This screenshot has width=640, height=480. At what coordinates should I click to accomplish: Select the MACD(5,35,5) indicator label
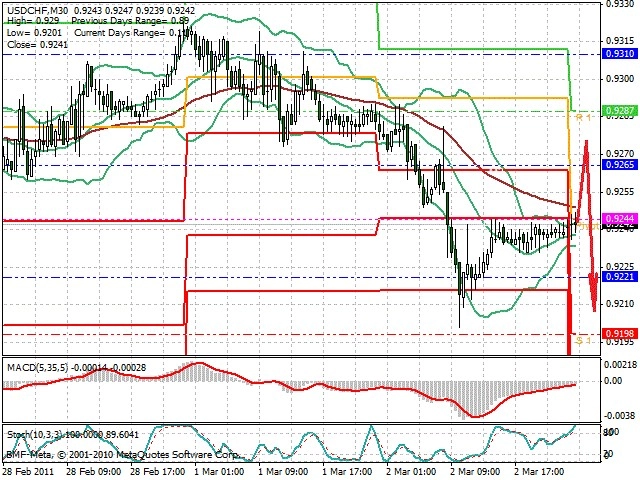coord(38,368)
